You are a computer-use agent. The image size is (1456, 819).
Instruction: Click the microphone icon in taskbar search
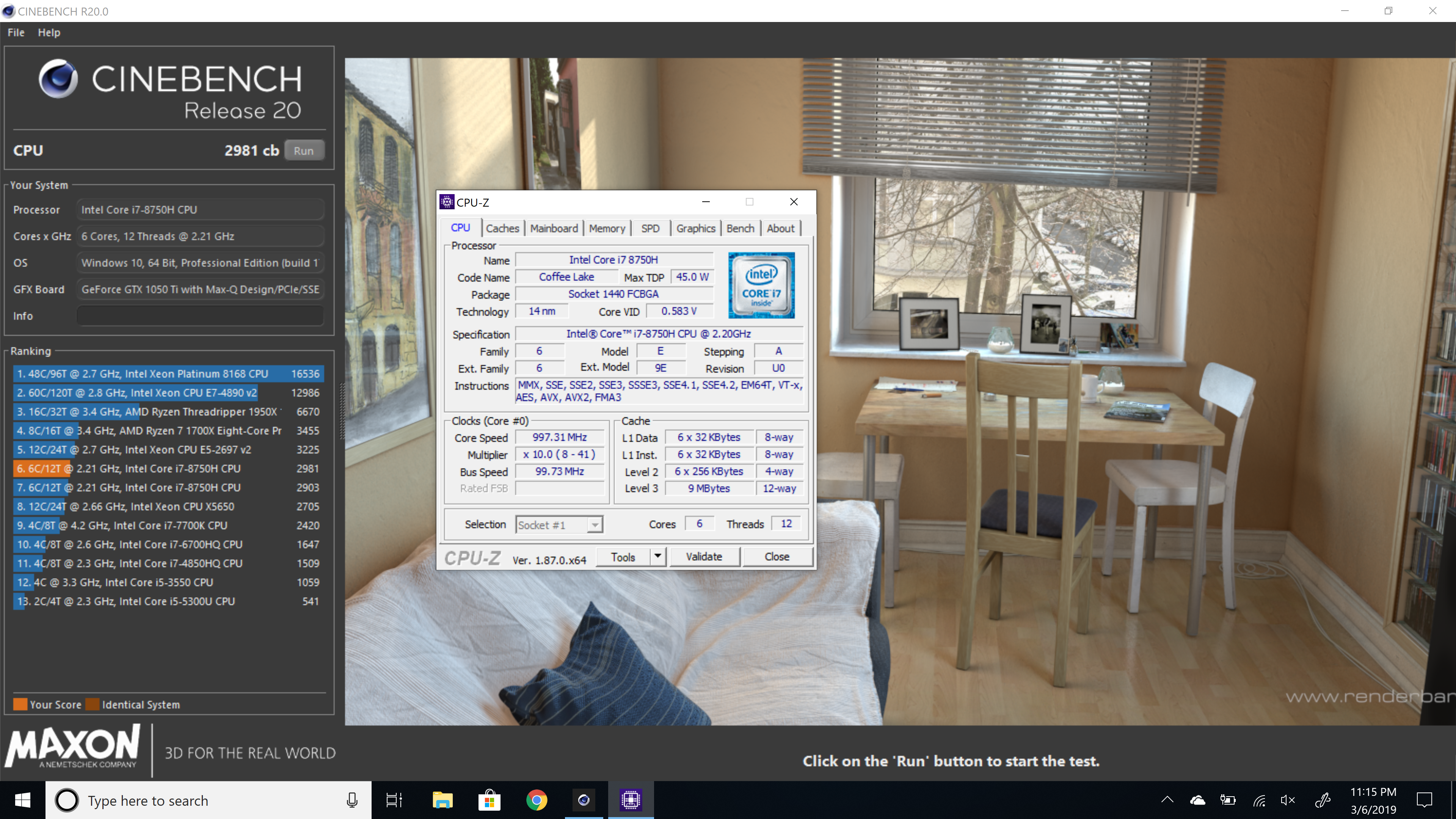pyautogui.click(x=351, y=800)
